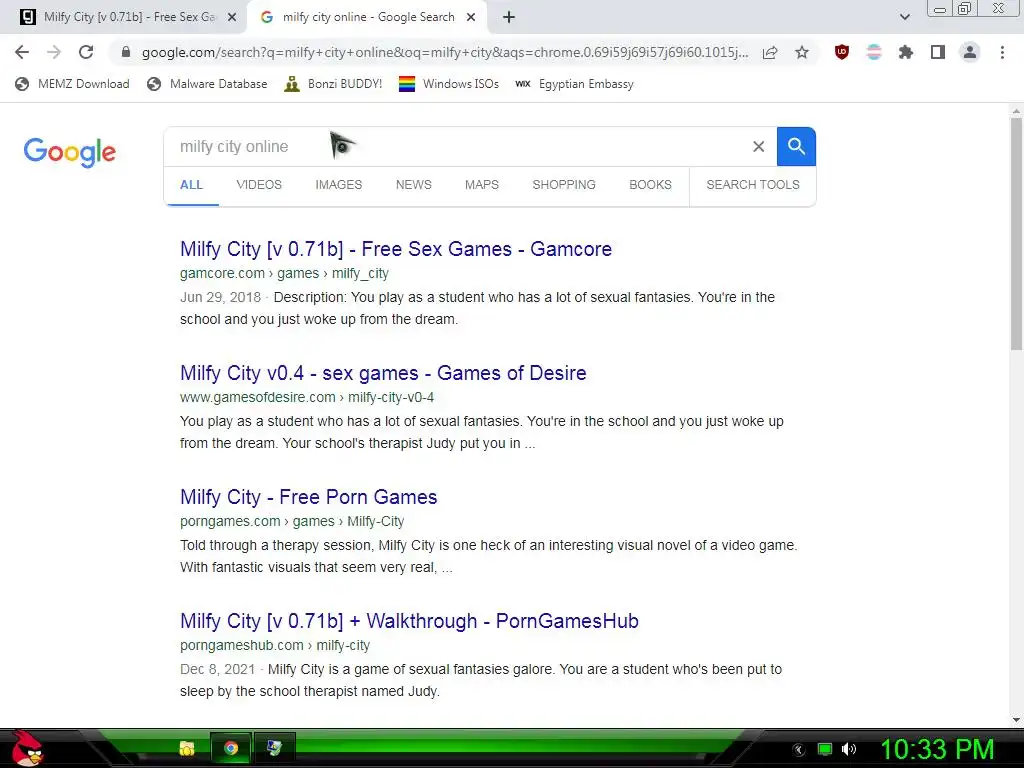Click the green network monitor tray icon
This screenshot has height=768, width=1024.
[825, 749]
